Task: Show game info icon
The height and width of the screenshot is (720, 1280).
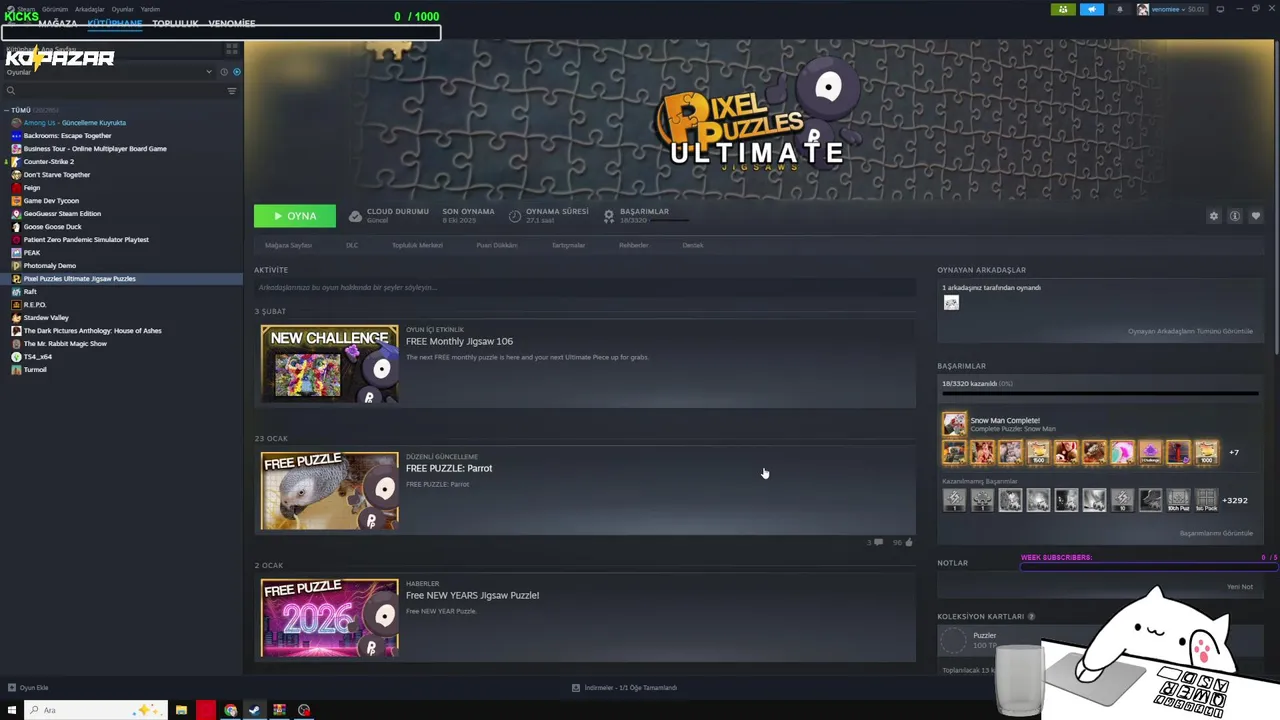Action: [x=1235, y=216]
